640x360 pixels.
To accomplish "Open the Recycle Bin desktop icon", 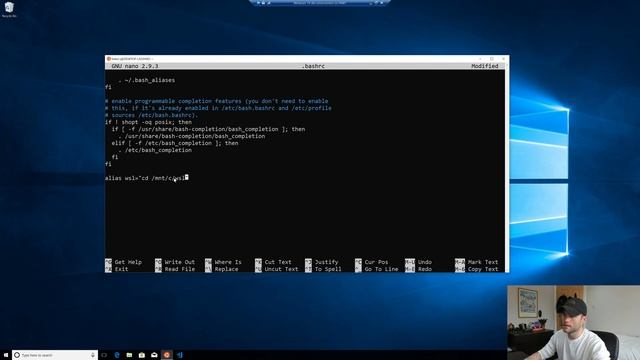I will click(9, 9).
